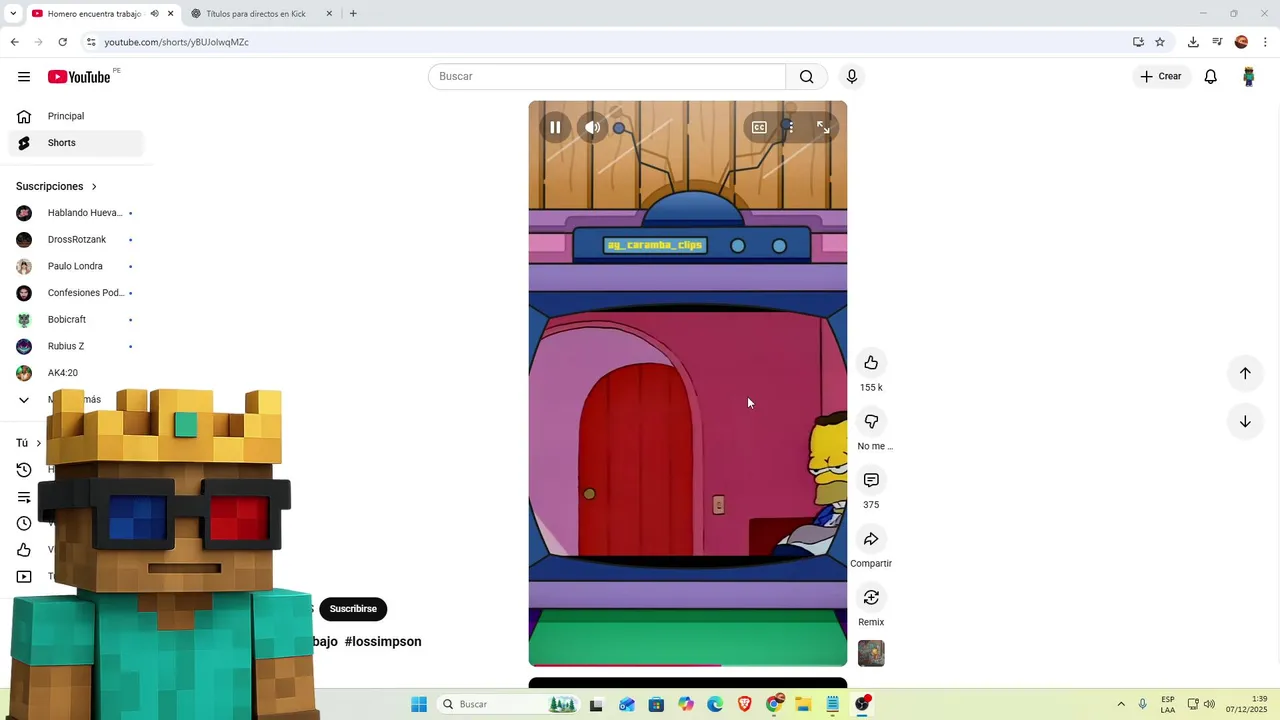Expand the Tú section chevron

click(39, 443)
